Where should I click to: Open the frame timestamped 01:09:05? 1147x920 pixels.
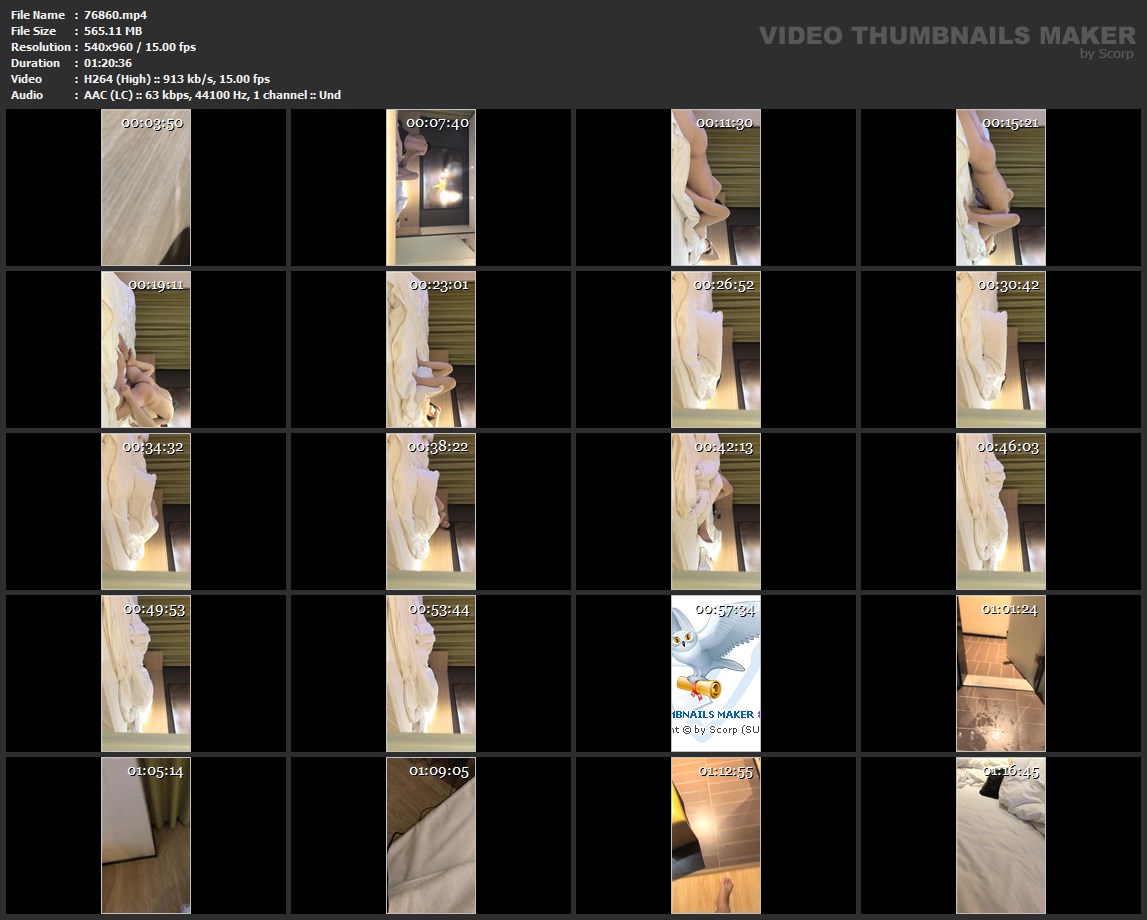pos(431,836)
